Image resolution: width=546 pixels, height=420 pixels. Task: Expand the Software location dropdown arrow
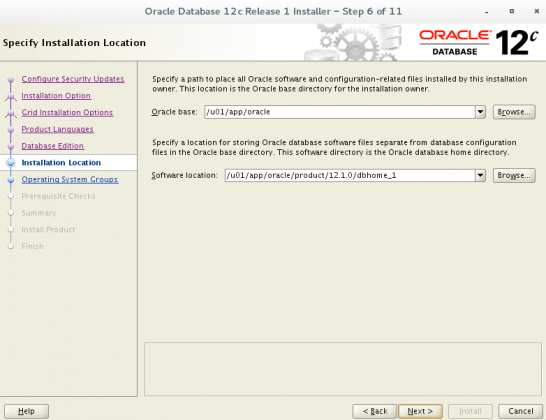tap(480, 175)
